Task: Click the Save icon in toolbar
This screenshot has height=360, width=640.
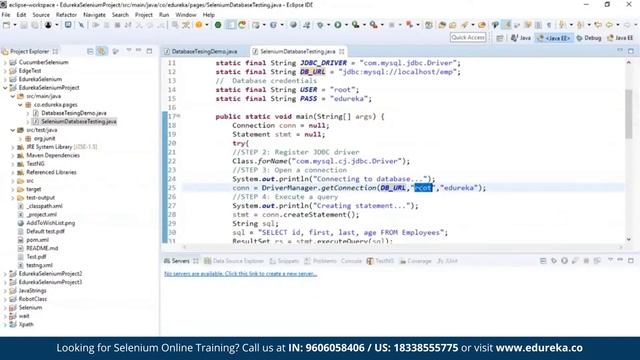Action: [x=24, y=25]
